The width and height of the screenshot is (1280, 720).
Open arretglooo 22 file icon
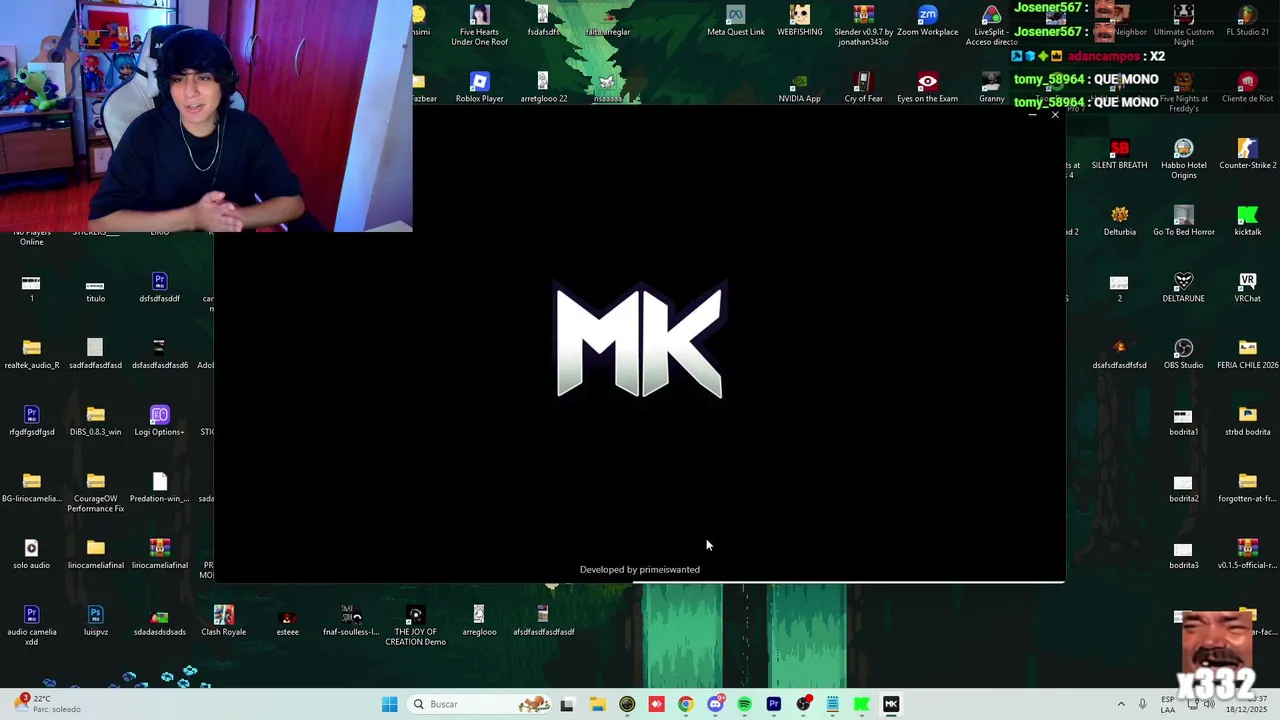coord(543,87)
